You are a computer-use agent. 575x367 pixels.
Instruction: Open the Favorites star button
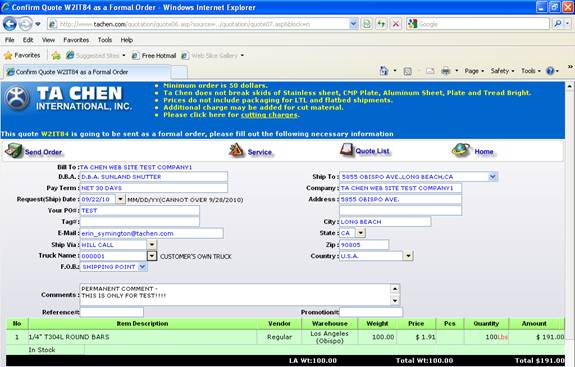point(22,55)
